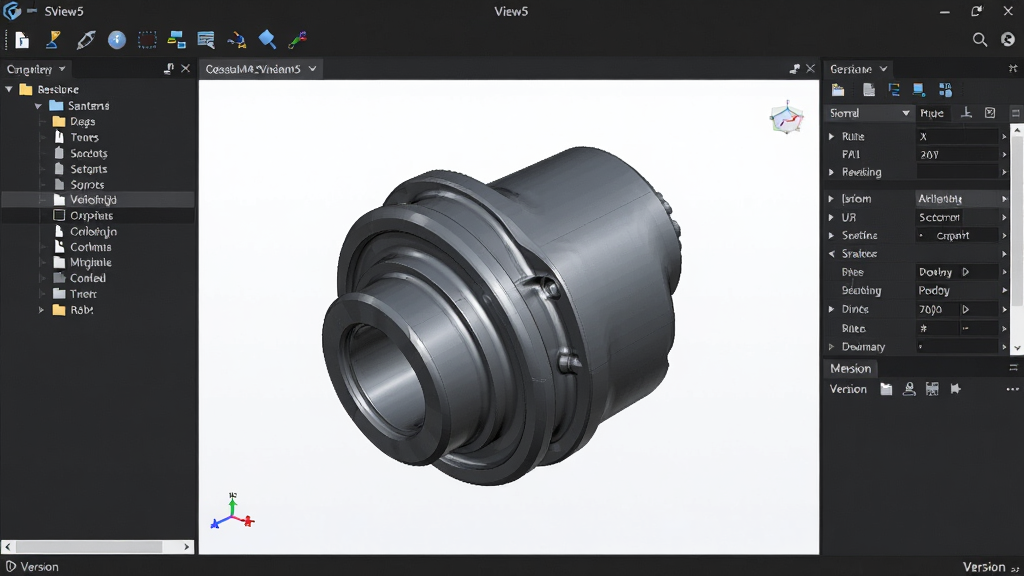Pin the left tree panel
The image size is (1024, 576).
(x=168, y=69)
